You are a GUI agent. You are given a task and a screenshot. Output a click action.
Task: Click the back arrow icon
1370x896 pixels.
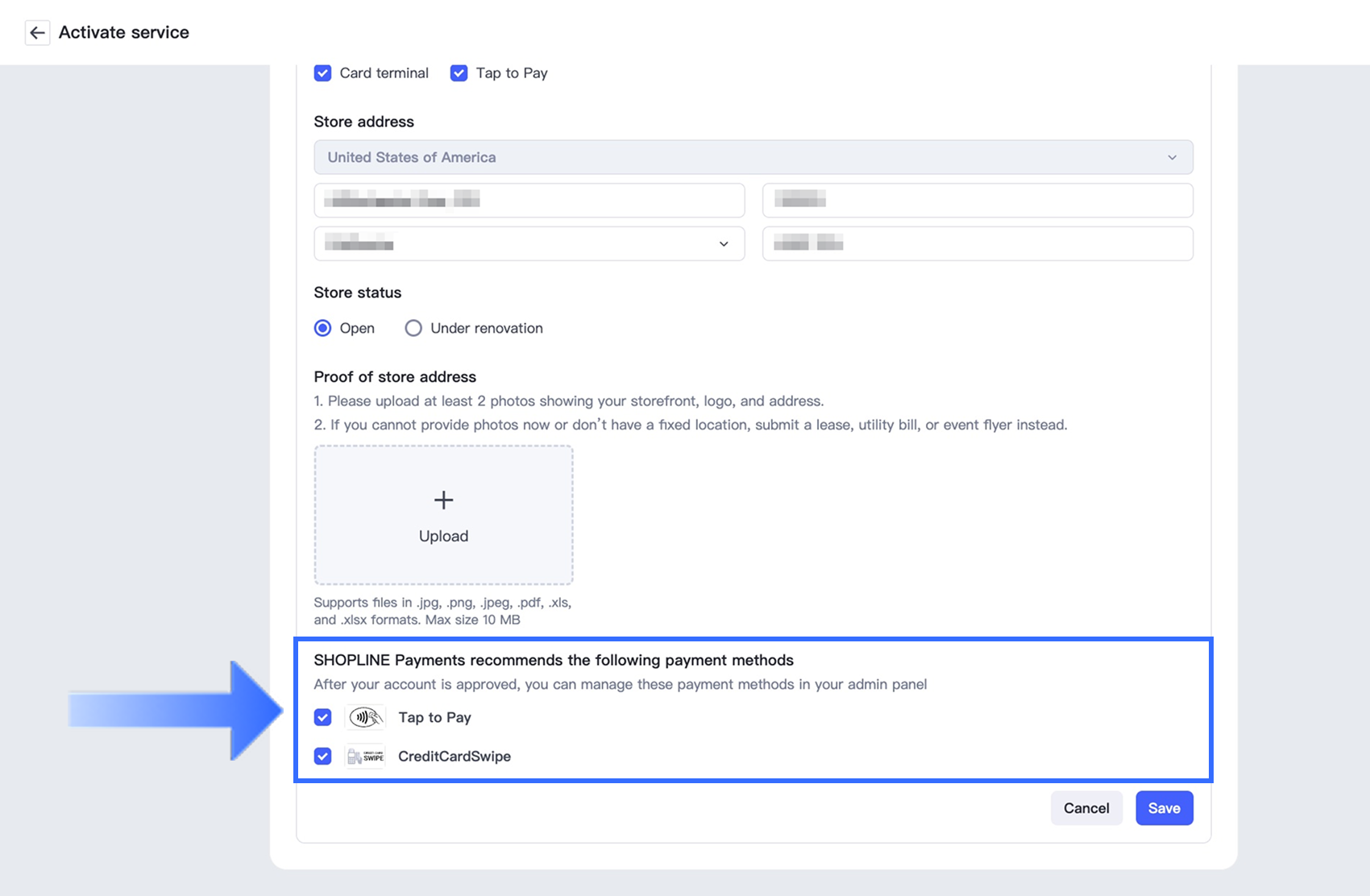pos(37,33)
